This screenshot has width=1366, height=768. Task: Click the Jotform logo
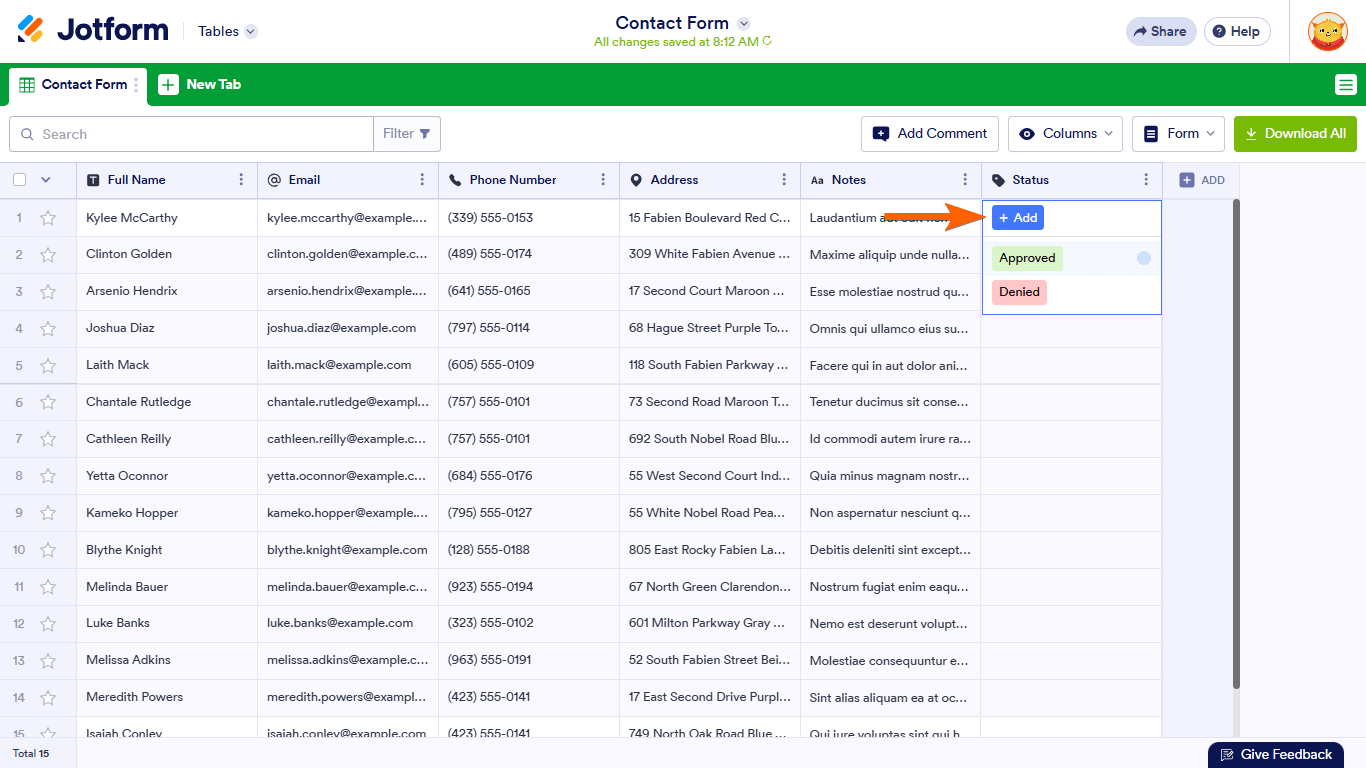coord(93,30)
